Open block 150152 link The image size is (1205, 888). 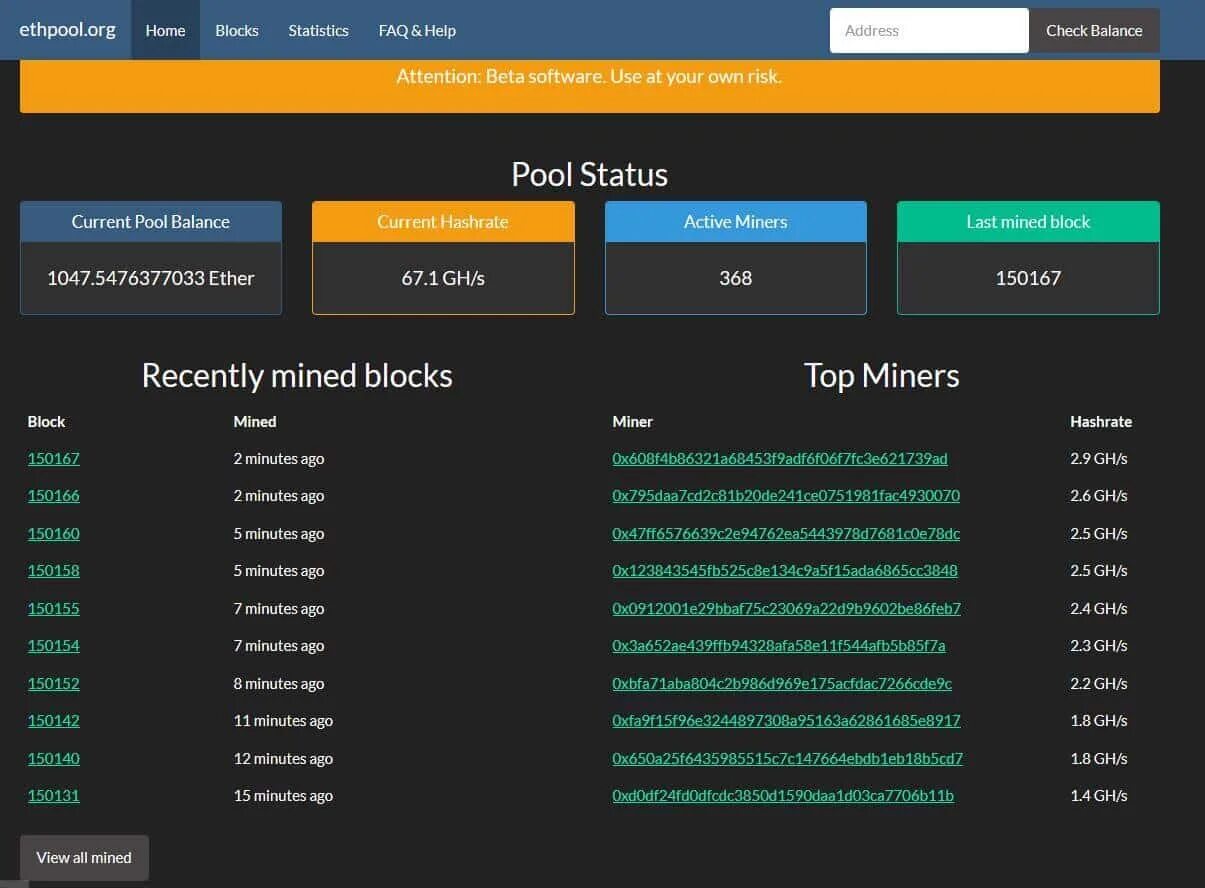click(54, 684)
